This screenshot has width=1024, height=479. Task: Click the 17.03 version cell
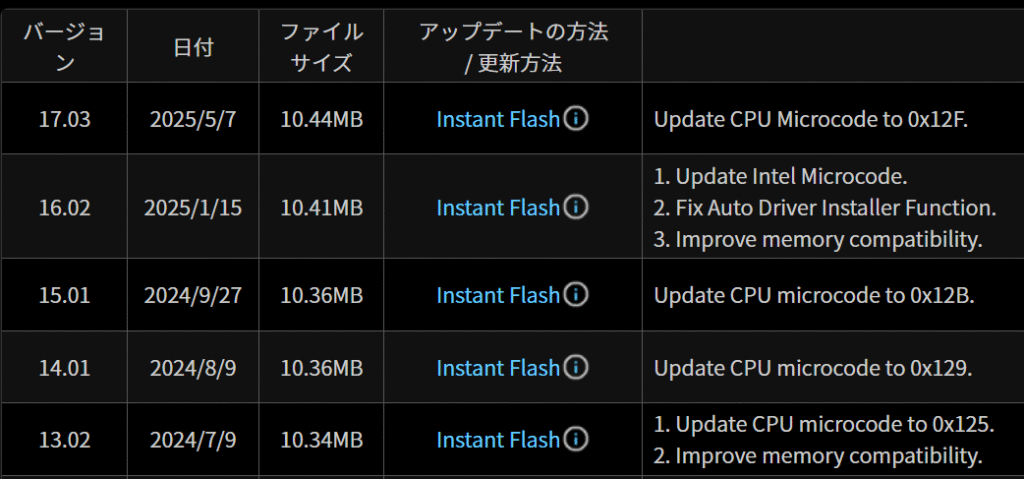[x=64, y=118]
